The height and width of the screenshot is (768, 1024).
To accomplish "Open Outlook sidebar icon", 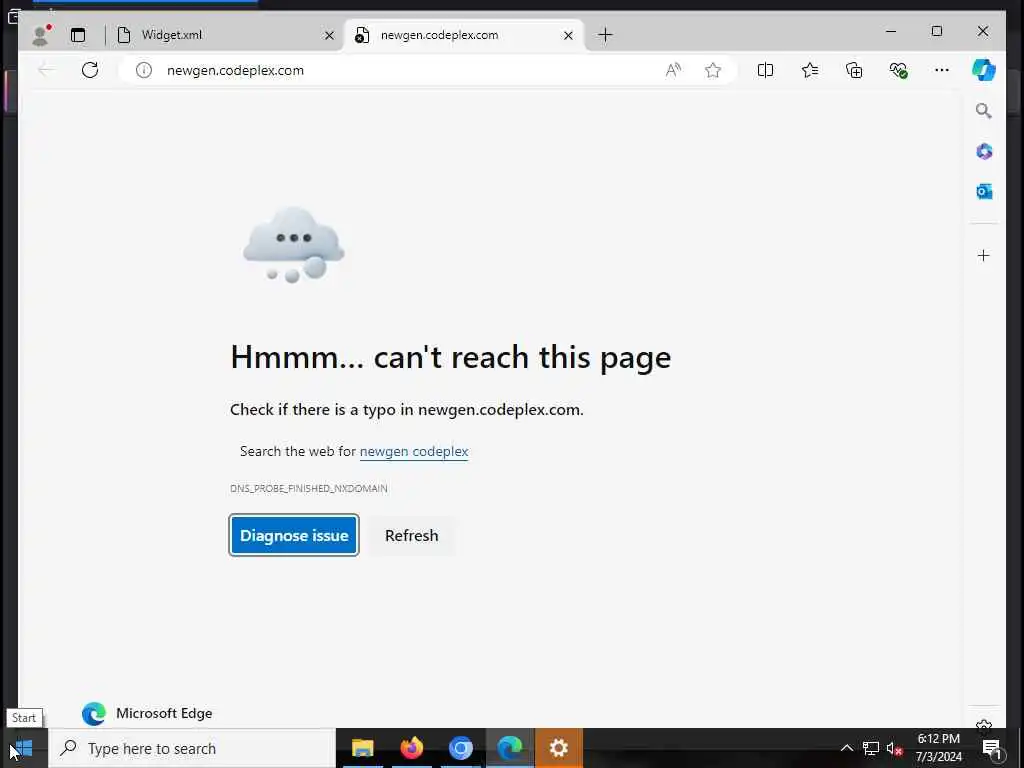I will (x=984, y=191).
